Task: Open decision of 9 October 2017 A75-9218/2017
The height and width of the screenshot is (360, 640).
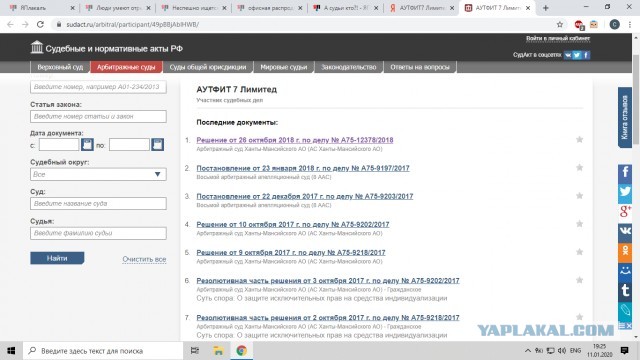Action: 291,252
